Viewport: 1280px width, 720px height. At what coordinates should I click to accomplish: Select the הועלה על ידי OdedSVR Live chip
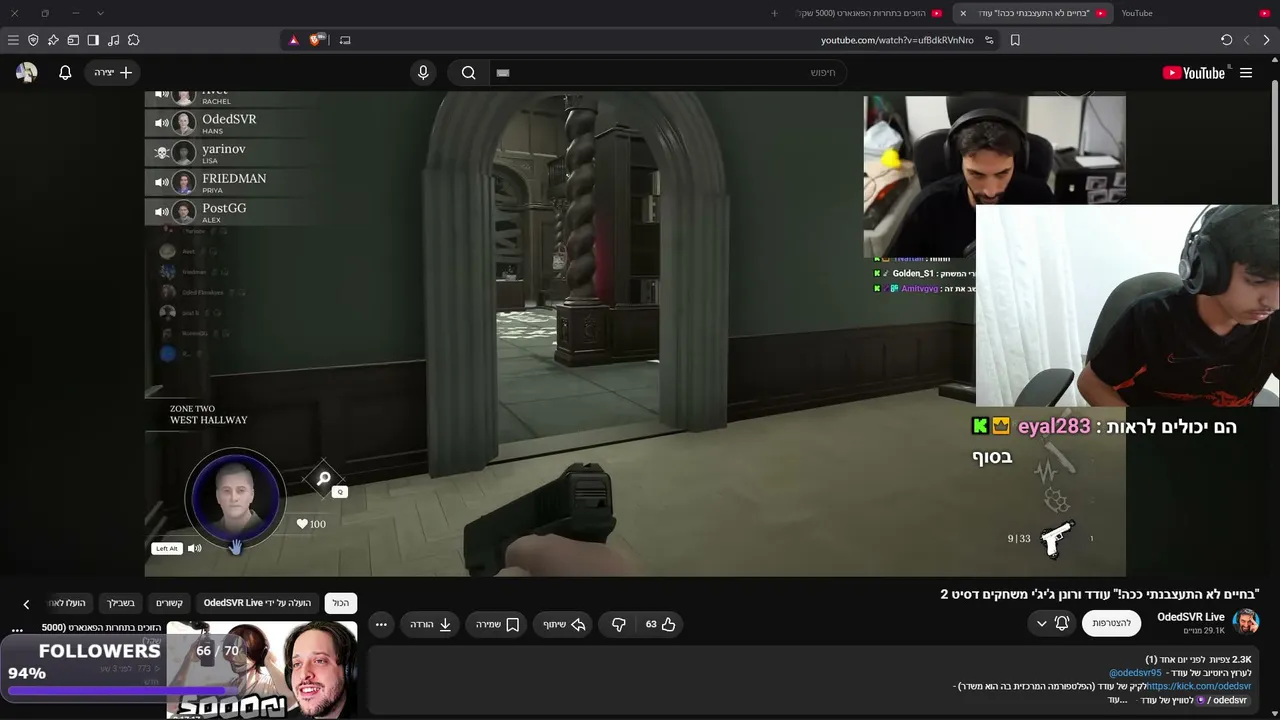(257, 603)
